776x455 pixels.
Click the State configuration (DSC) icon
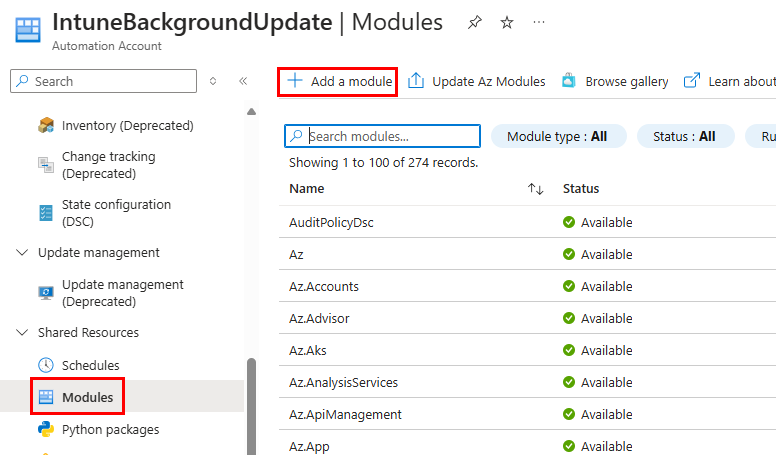(x=46, y=213)
